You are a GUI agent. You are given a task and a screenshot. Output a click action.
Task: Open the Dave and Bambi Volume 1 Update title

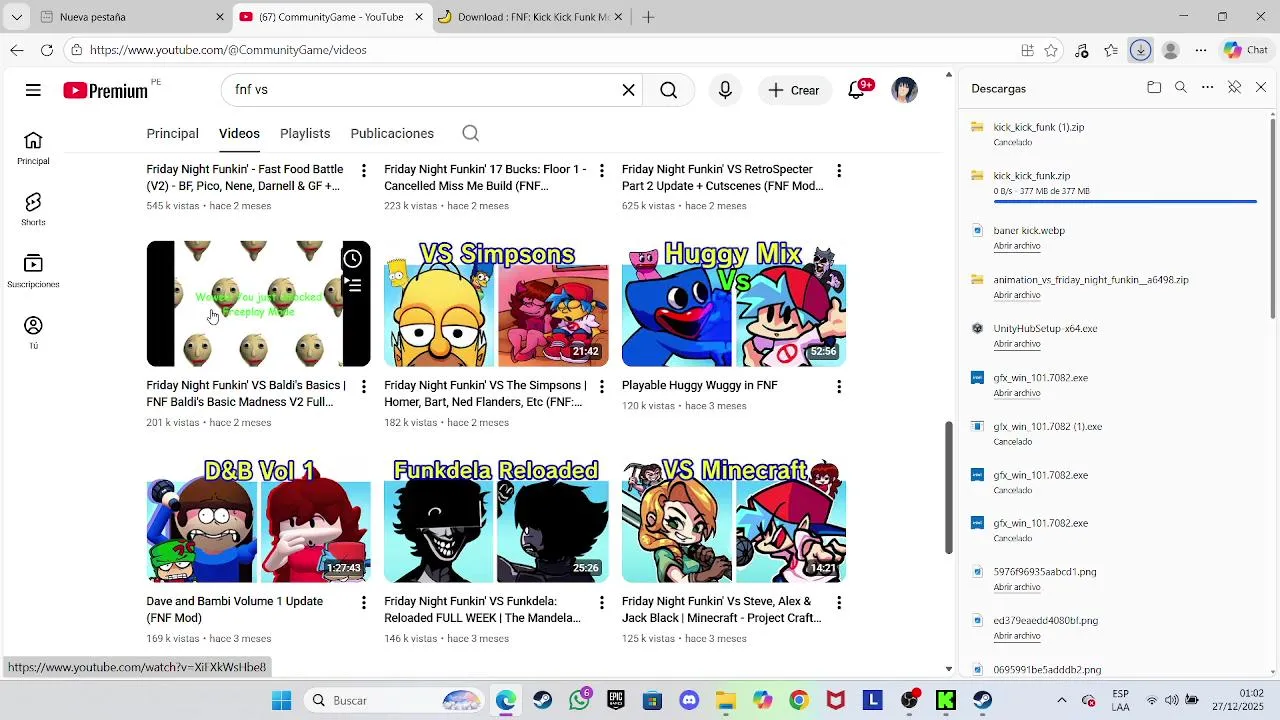[235, 610]
